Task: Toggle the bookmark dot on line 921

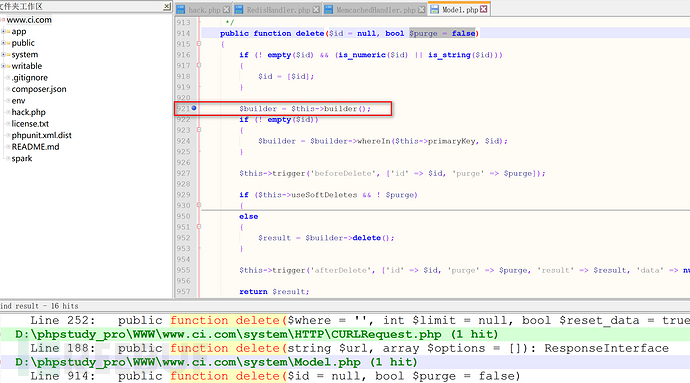Action: tap(194, 108)
